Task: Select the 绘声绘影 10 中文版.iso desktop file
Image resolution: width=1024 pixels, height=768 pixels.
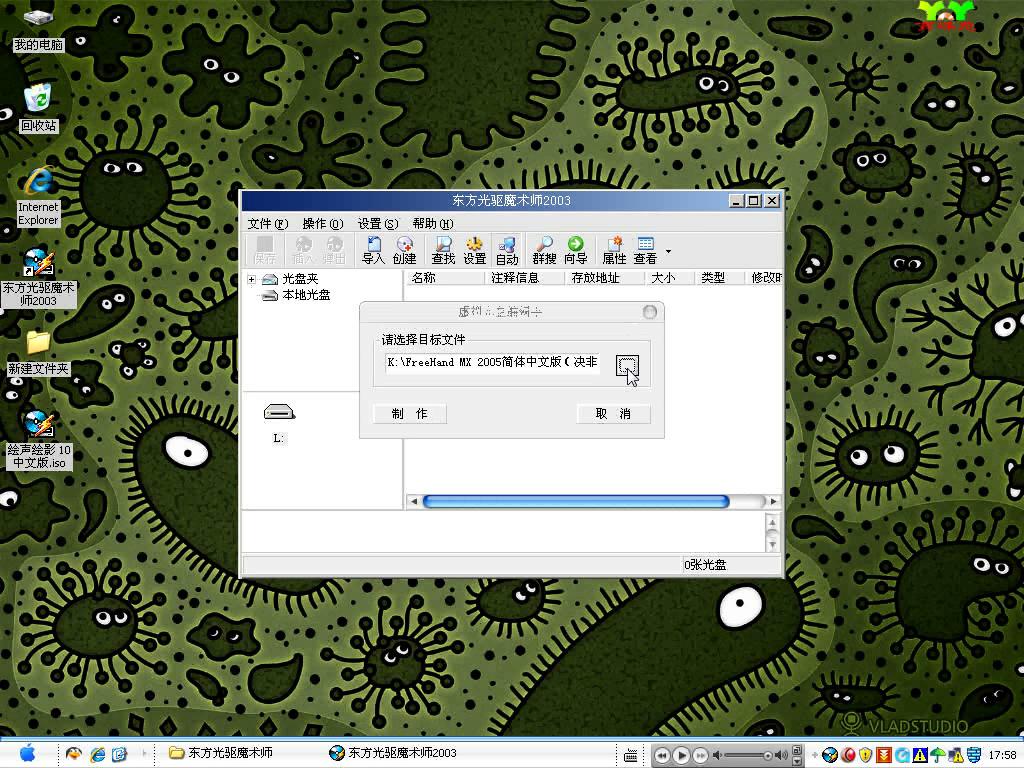Action: coord(38,440)
